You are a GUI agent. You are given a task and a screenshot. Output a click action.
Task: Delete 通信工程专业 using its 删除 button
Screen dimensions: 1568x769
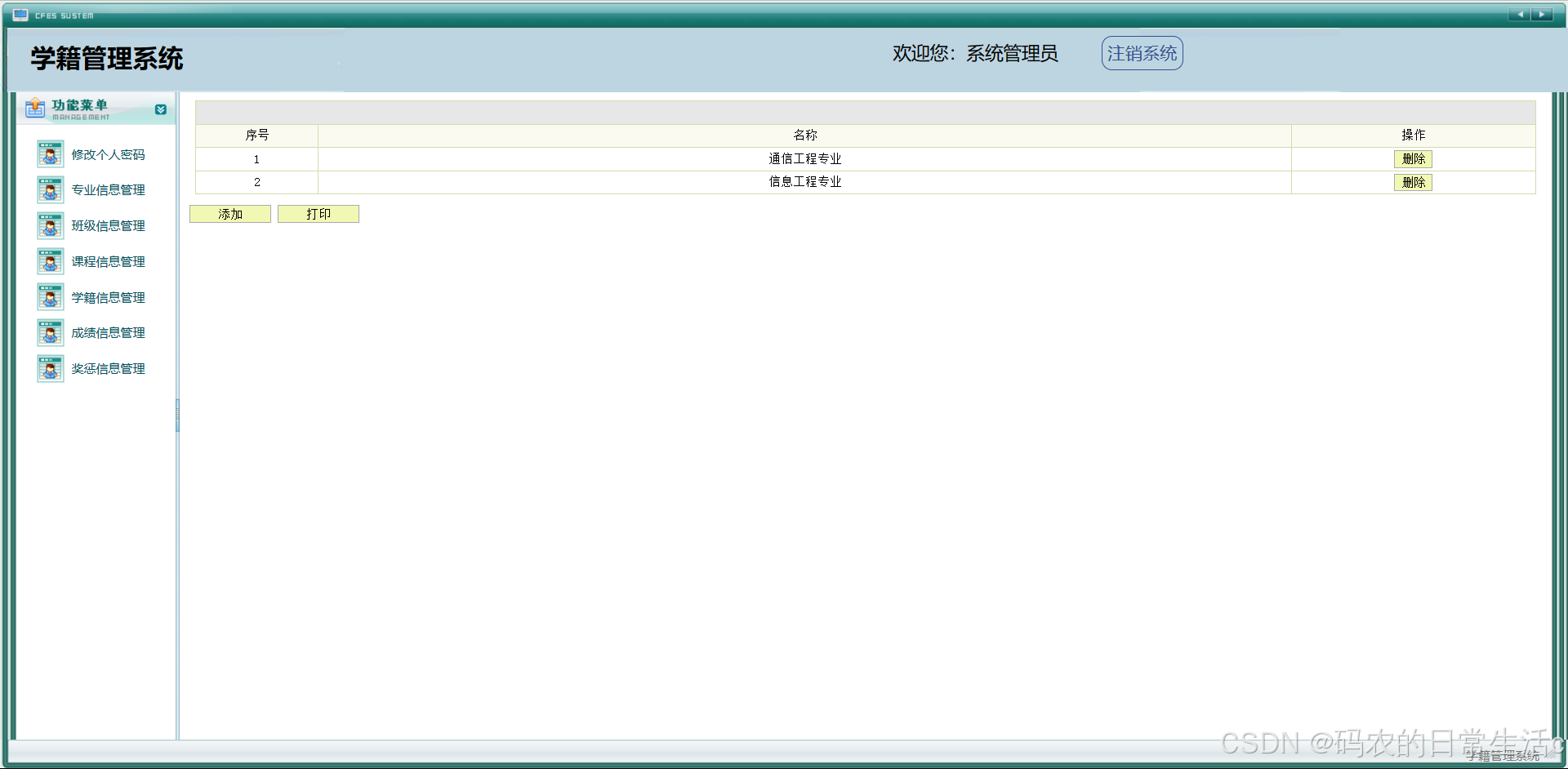1413,159
